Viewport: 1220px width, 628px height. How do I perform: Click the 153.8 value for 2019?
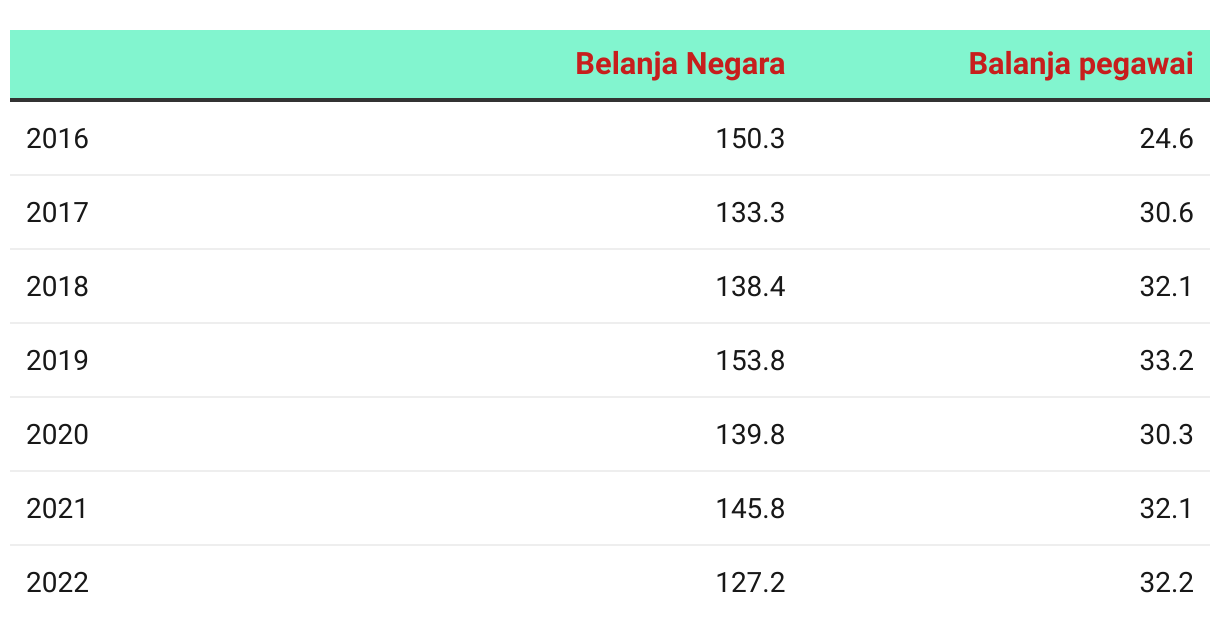click(x=751, y=361)
